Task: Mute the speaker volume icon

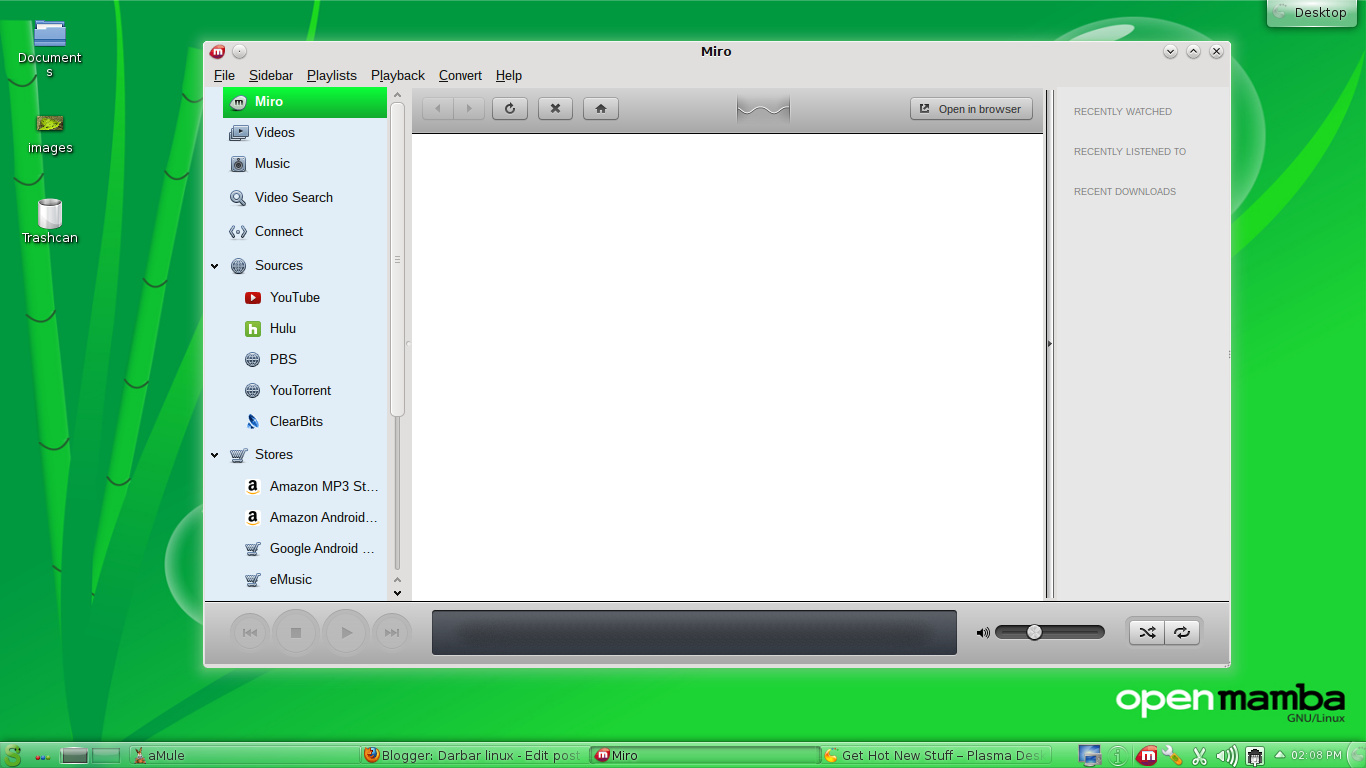Action: tap(981, 632)
